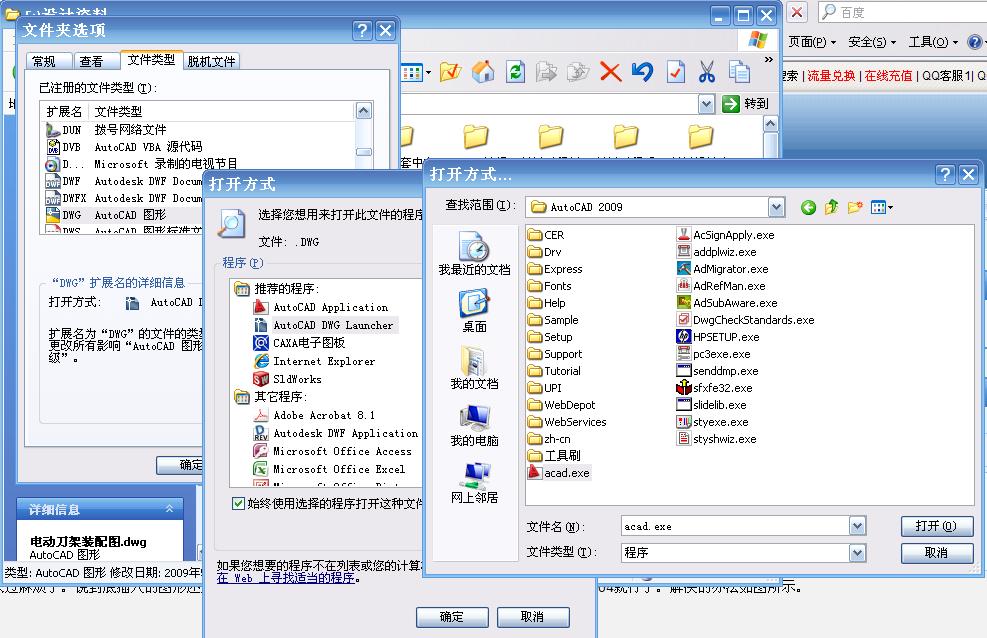Viewport: 987px width, 638px height.
Task: Select AdMigrator.exe file
Action: click(723, 269)
